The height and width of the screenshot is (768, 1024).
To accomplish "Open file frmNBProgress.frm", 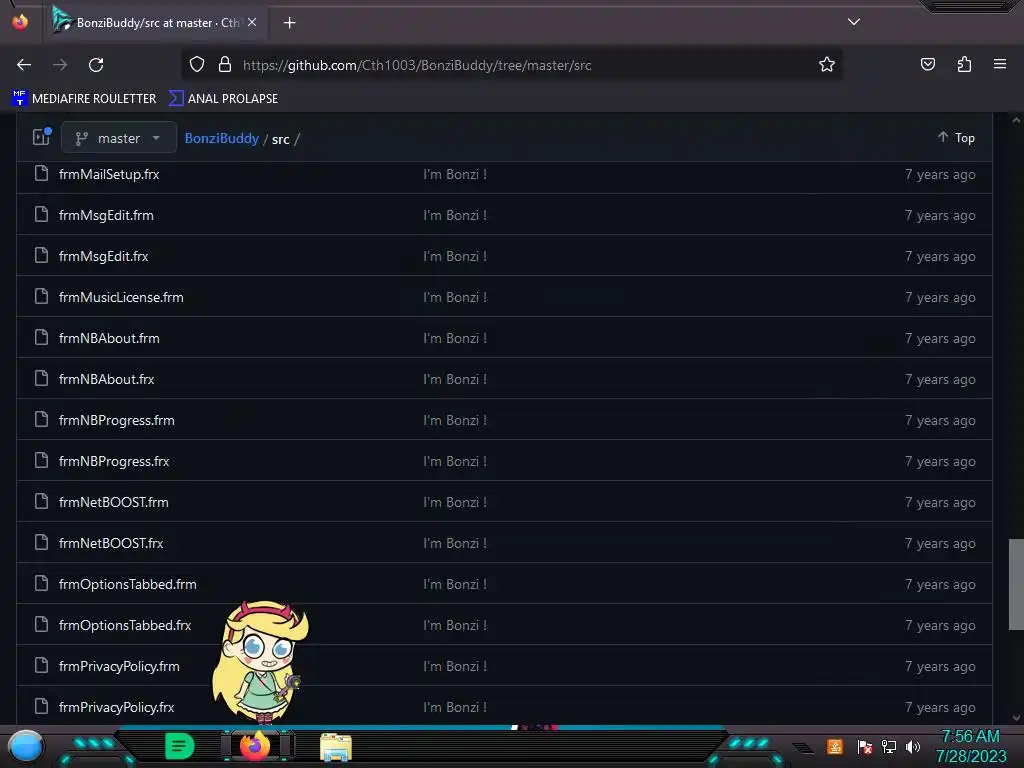I will pos(117,421).
